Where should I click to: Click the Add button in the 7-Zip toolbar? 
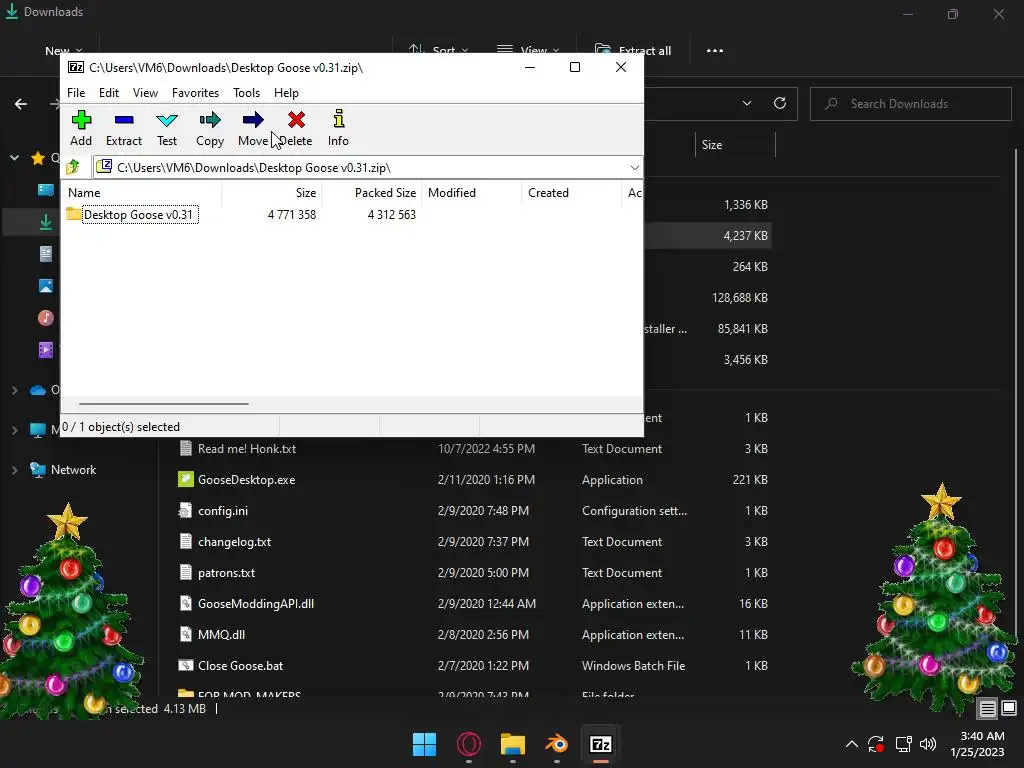(81, 128)
